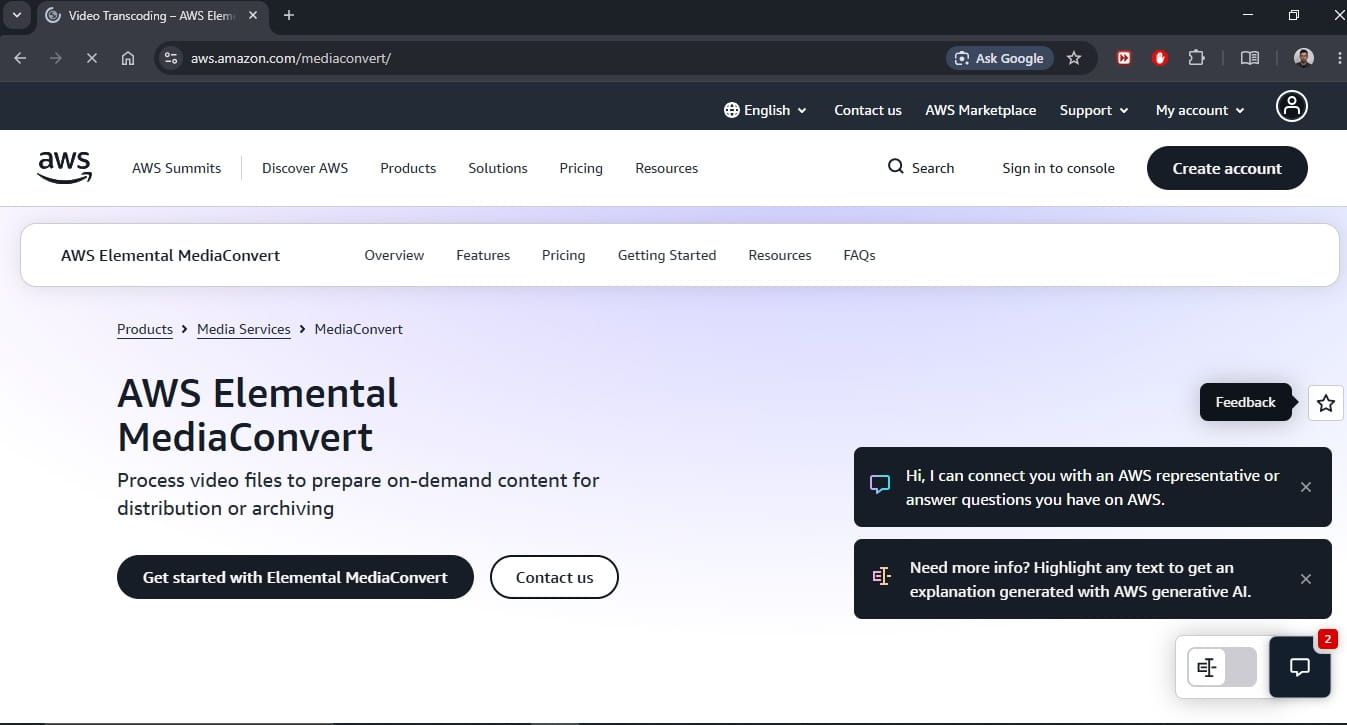Open the chat bubble button with badge

pyautogui.click(x=1300, y=667)
